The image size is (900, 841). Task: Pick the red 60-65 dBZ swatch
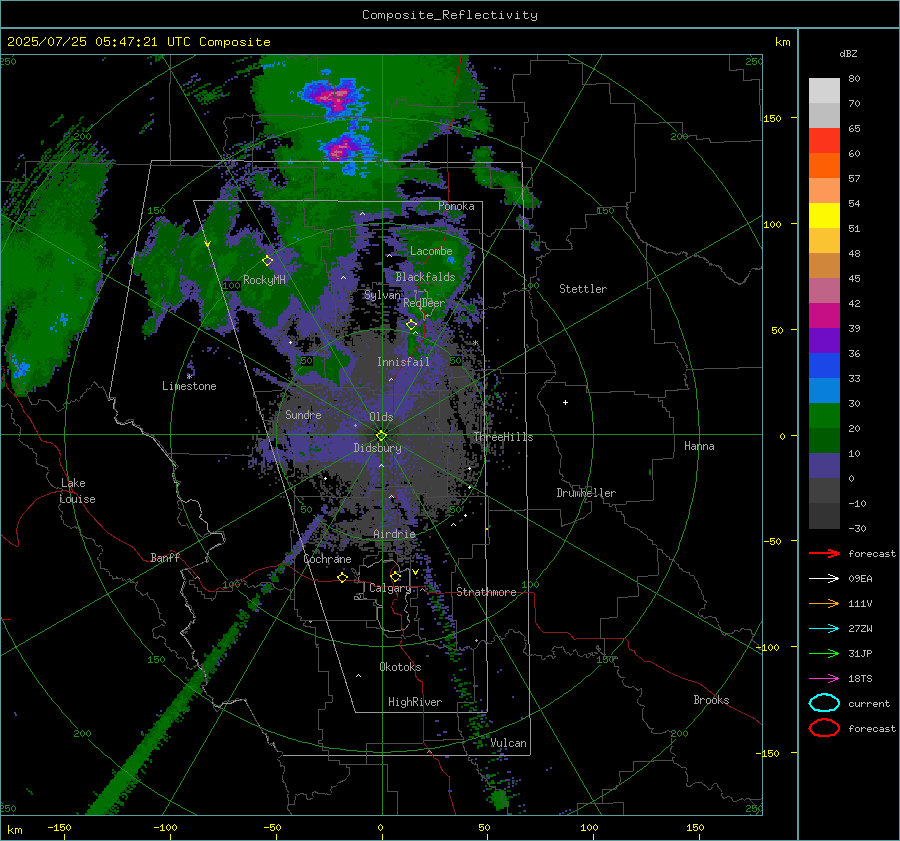click(x=824, y=141)
